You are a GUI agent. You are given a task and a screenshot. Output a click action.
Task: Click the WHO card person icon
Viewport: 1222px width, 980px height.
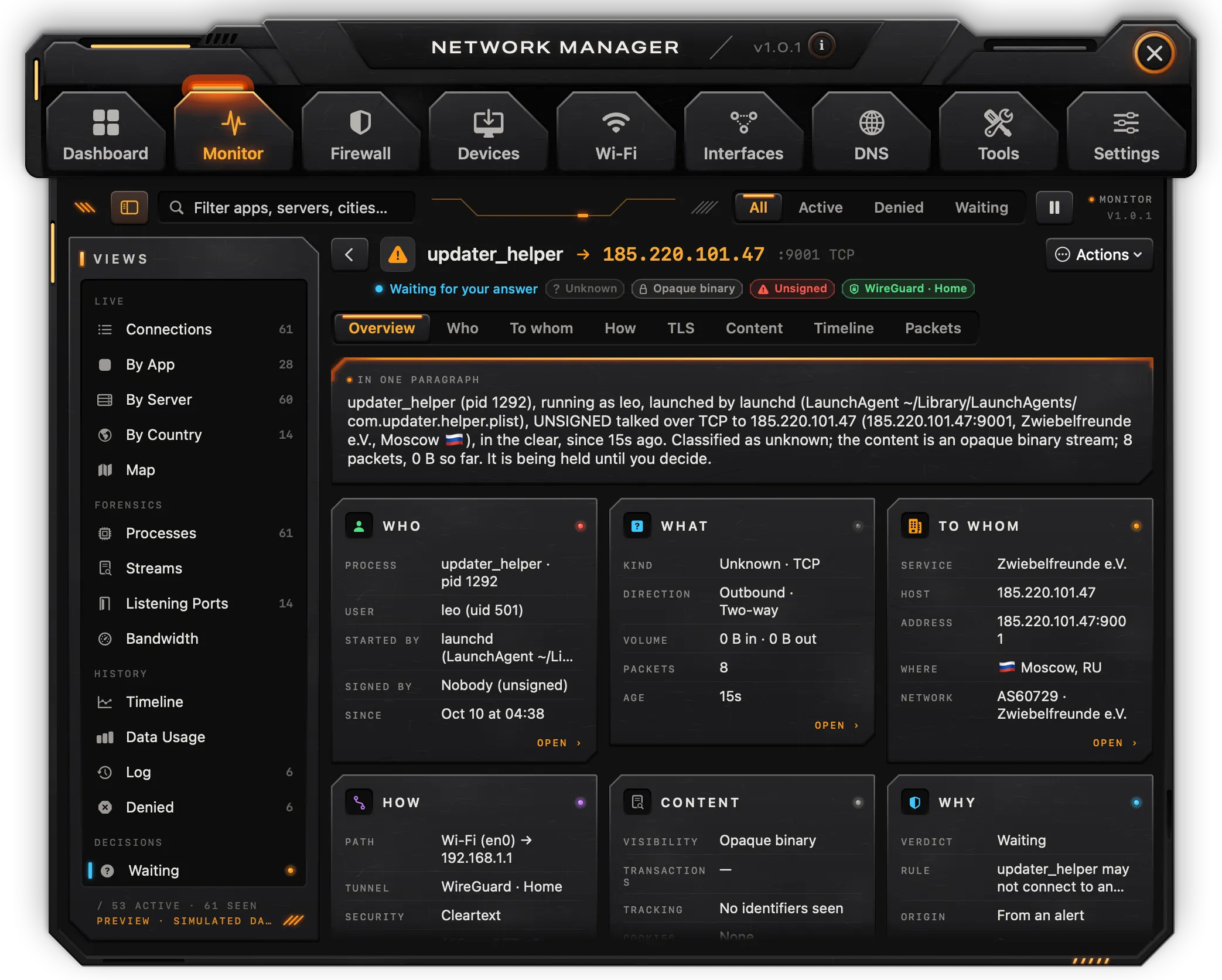coord(359,525)
